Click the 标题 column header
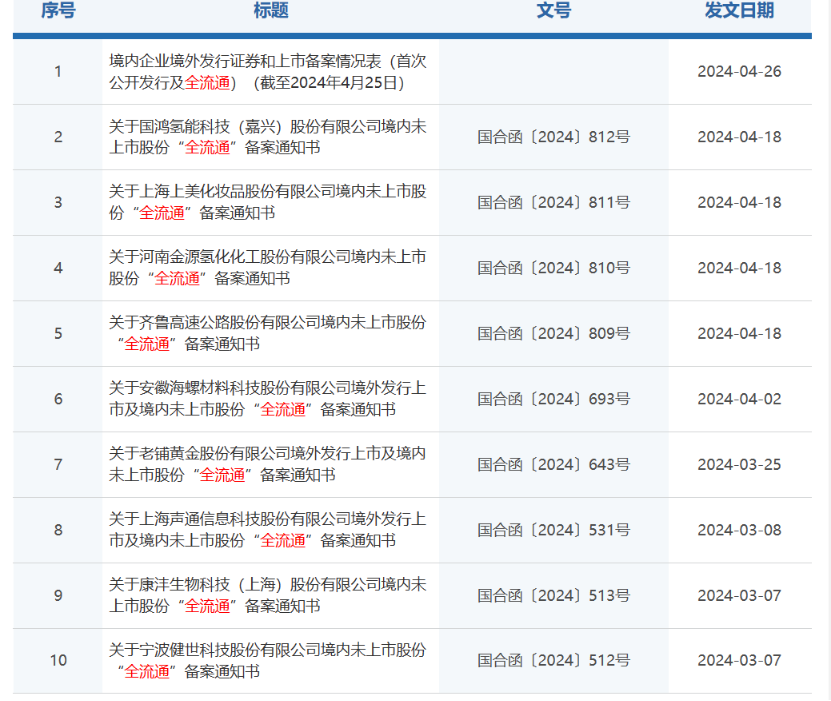The width and height of the screenshot is (831, 701). point(271,11)
